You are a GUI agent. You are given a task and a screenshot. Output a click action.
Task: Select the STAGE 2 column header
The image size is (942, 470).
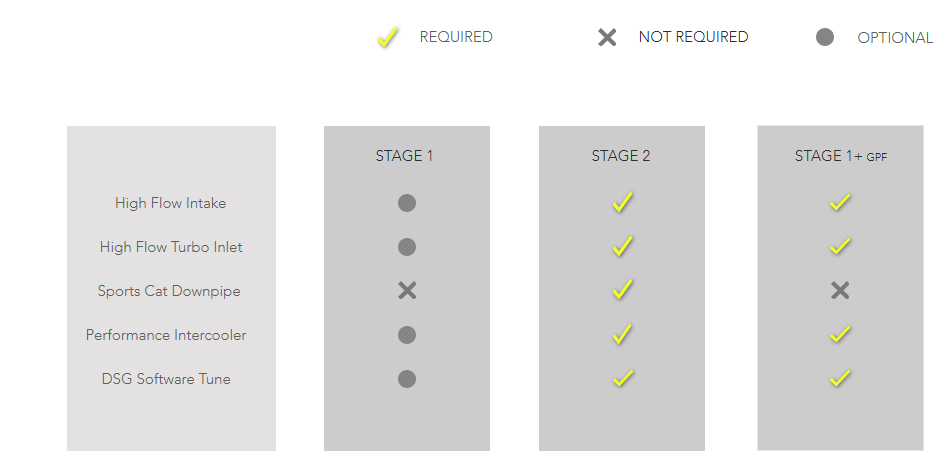tap(621, 156)
